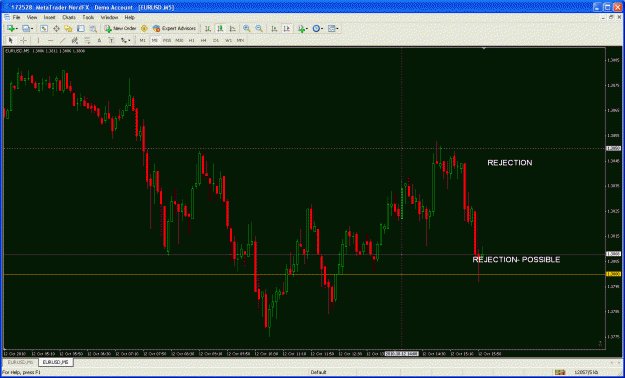Open the Insert menu
This screenshot has height=378, width=625.
[x=50, y=18]
